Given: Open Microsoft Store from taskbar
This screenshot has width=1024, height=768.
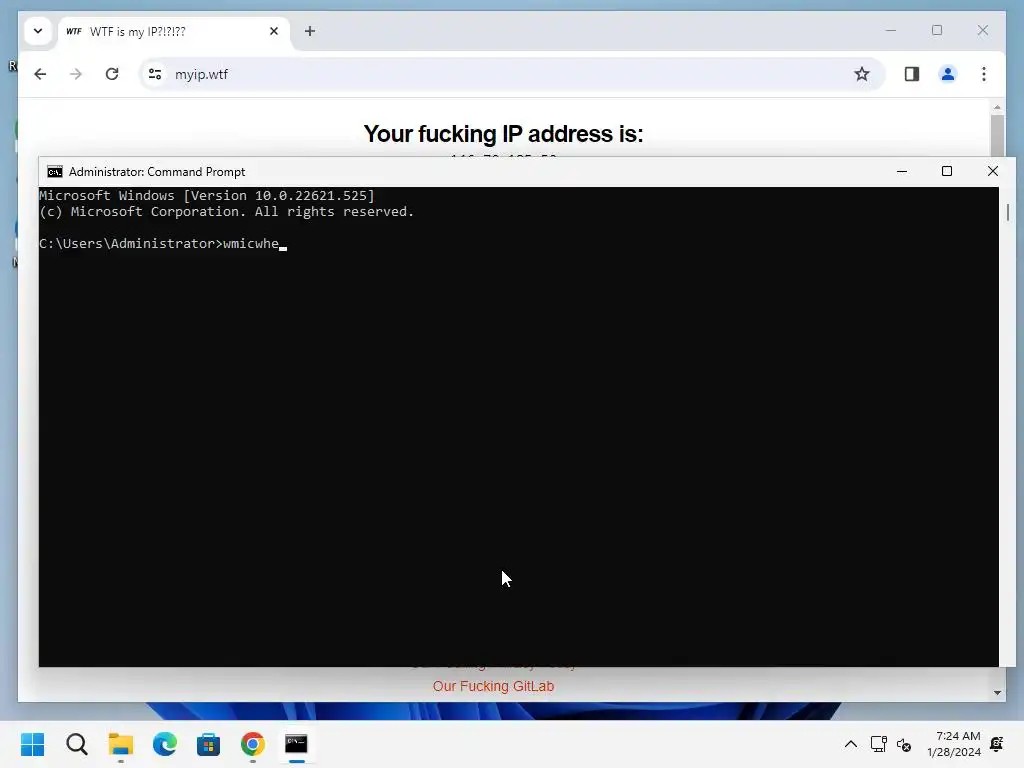Looking at the screenshot, I should tap(208, 744).
